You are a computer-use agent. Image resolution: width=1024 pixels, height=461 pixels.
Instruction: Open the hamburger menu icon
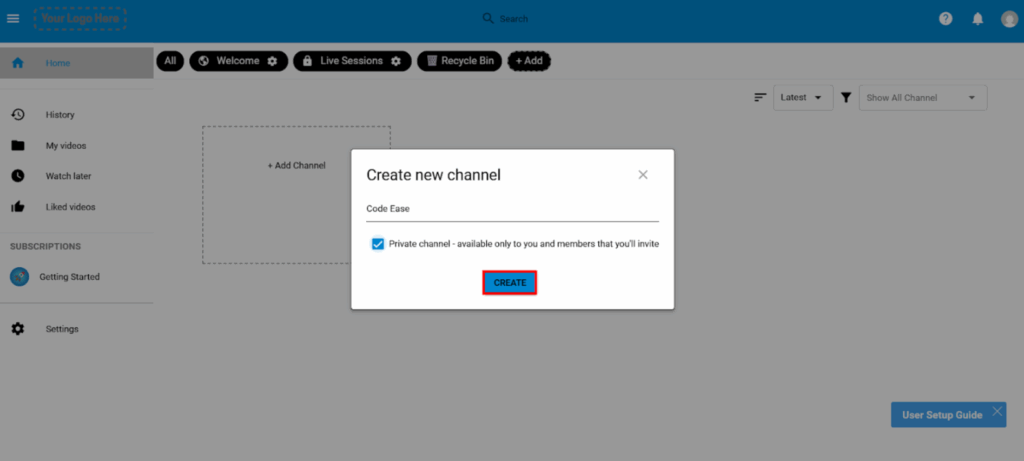pos(13,19)
